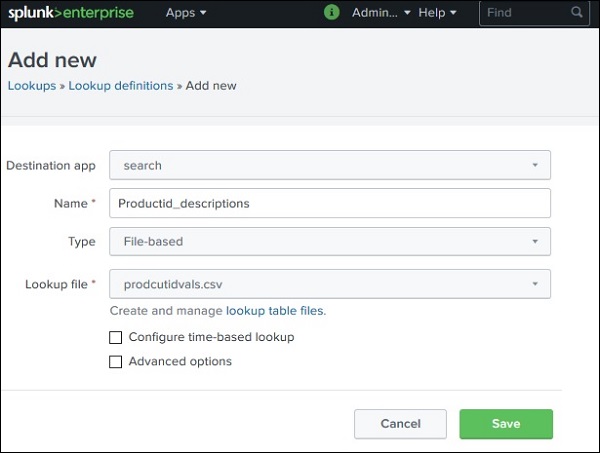The width and height of the screenshot is (600, 453).
Task: Open the Administrator menu
Action: tap(380, 13)
